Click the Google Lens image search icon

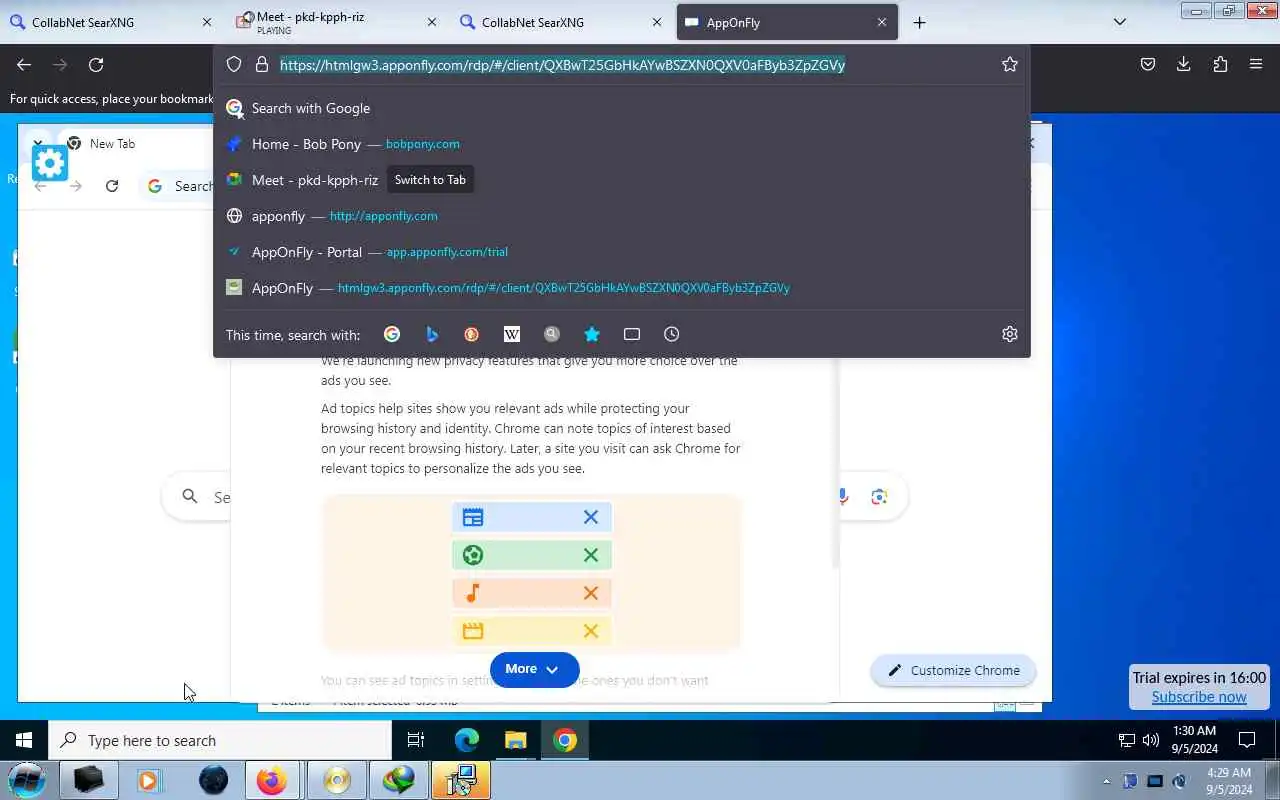click(x=880, y=497)
